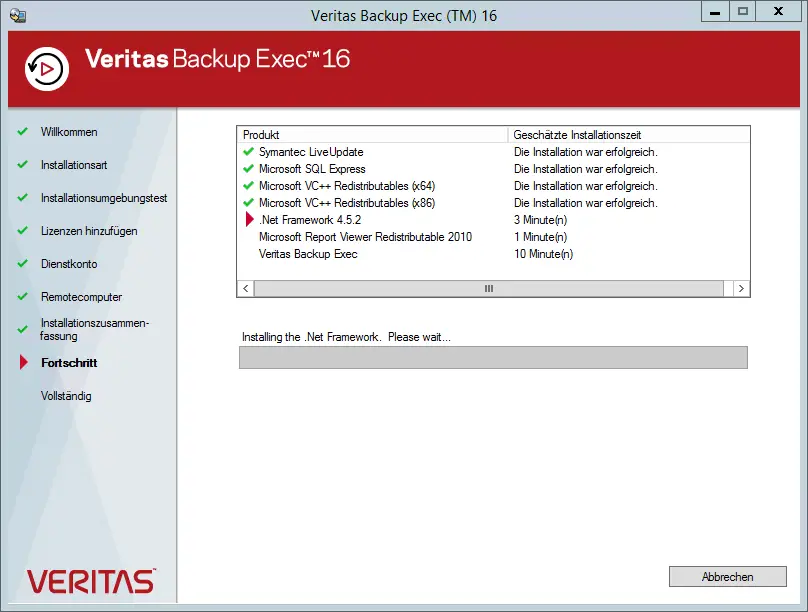Screen dimensions: 808x612
Task: Click the Symantec LiveUpdate success status text
Action: pyautogui.click(x=586, y=152)
